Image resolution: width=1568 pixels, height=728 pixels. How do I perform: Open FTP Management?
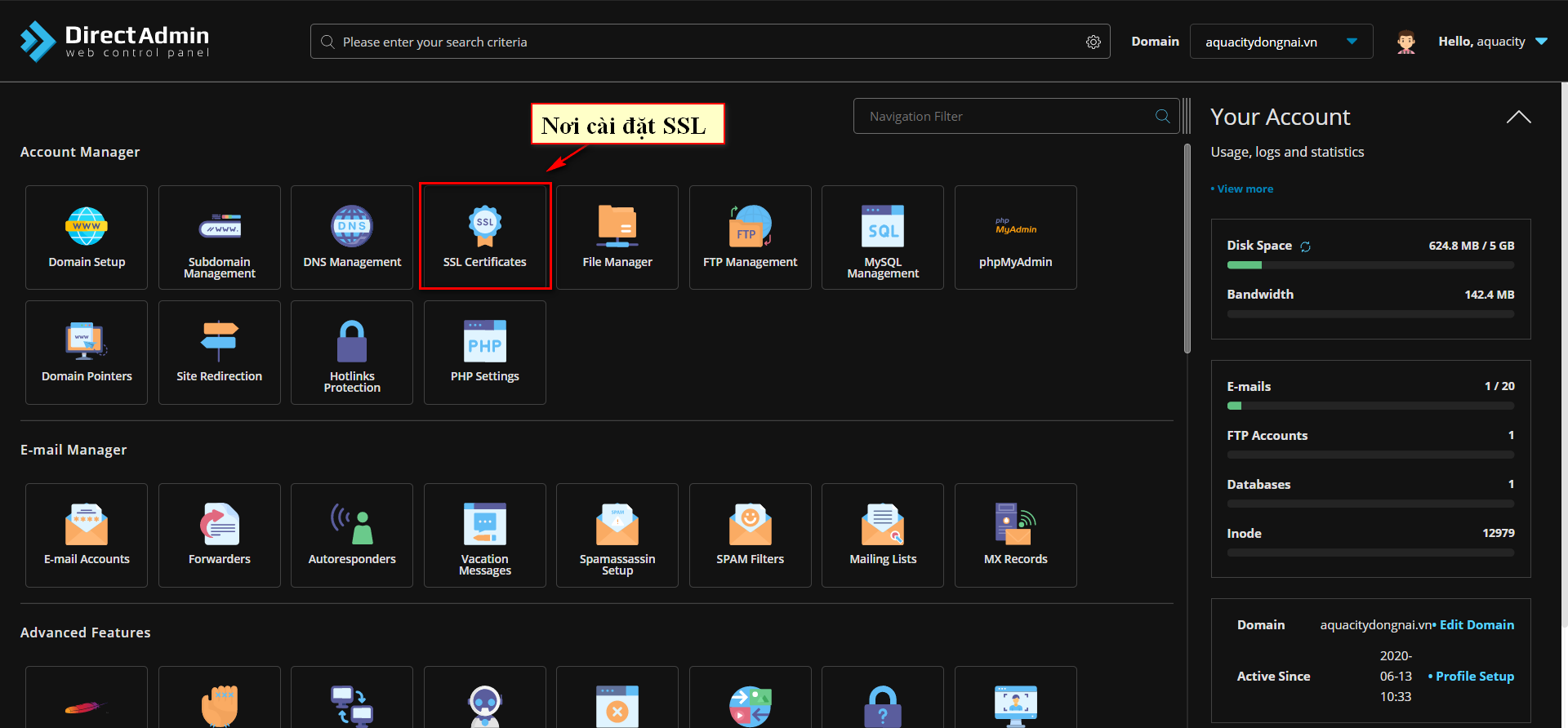[x=751, y=237]
